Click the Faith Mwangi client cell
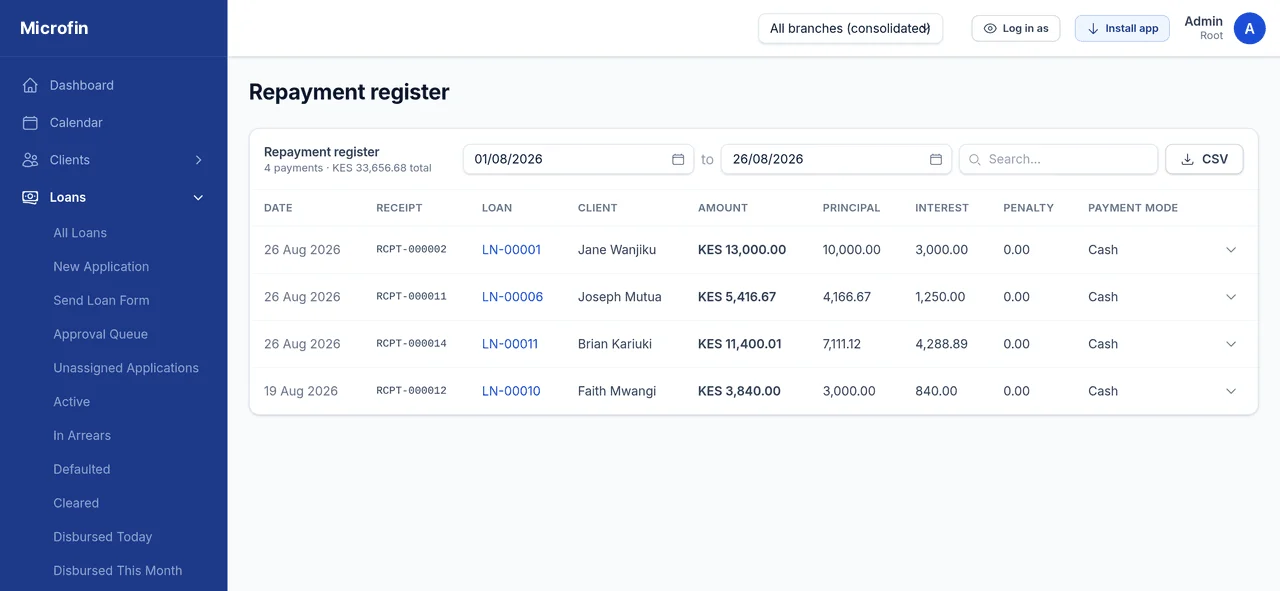Viewport: 1280px width, 591px height. (x=617, y=391)
